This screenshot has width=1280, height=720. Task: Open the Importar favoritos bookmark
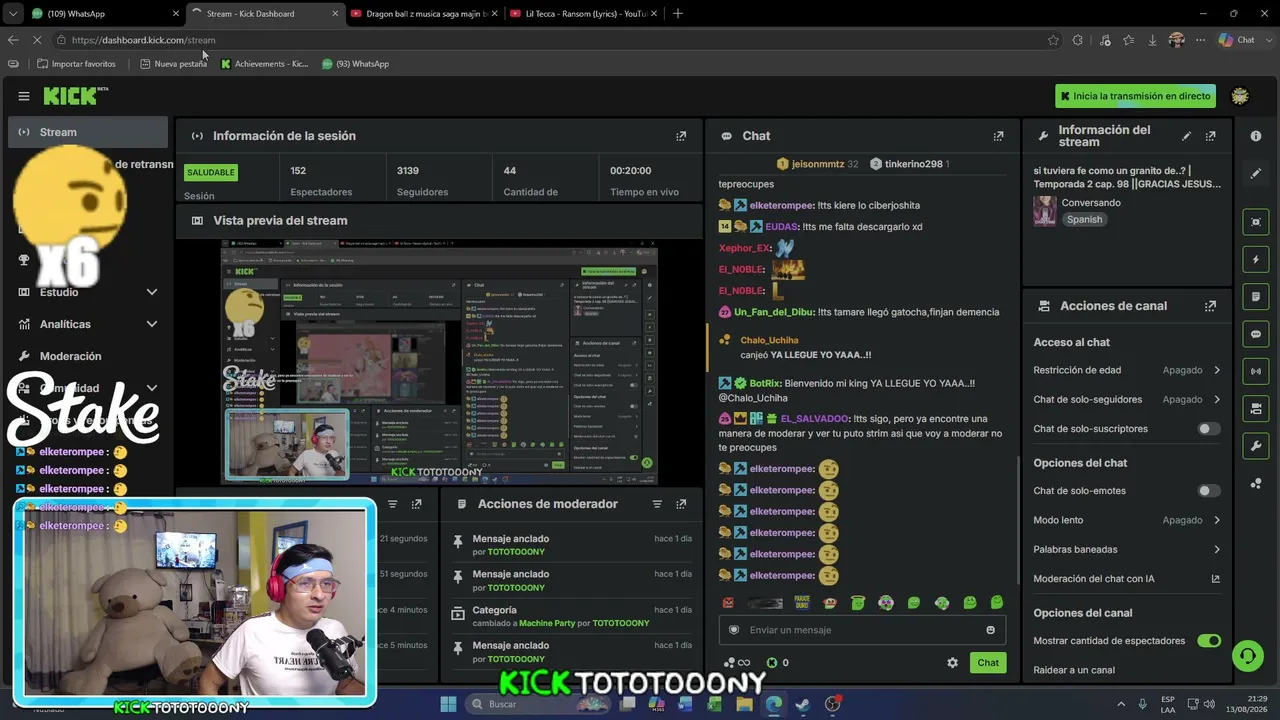(76, 64)
